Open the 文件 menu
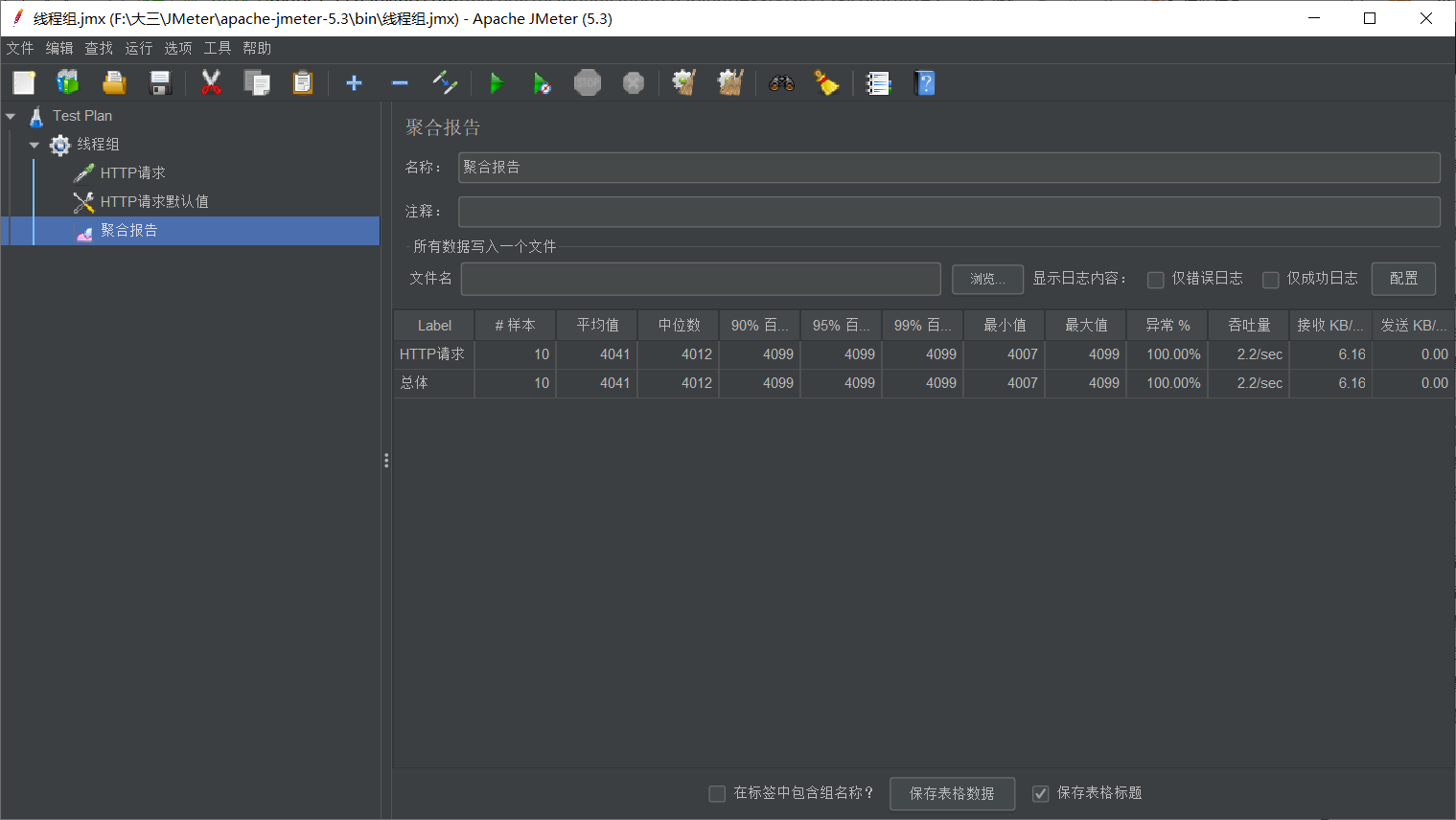Screen dimensions: 1456x820 20,48
